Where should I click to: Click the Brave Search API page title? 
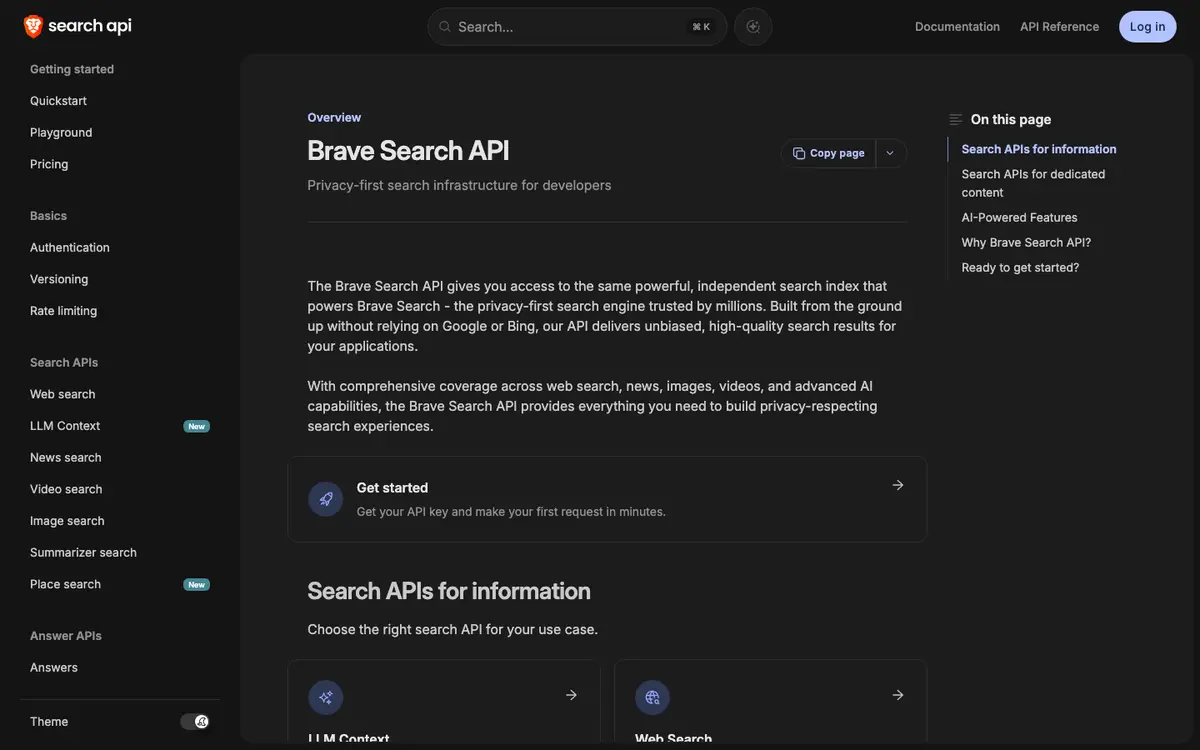pos(408,150)
